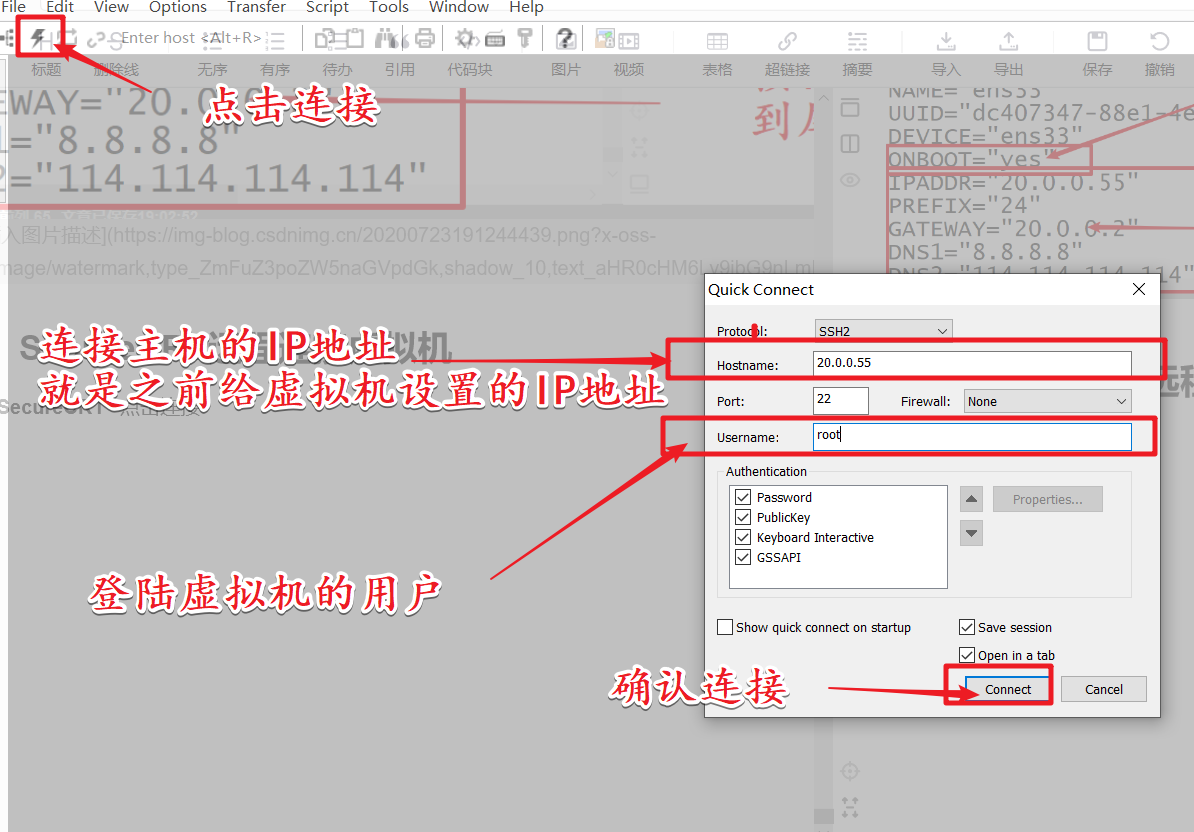1194x832 pixels.
Task: Click the split-view layout icon on right sidebar
Action: pos(850,144)
